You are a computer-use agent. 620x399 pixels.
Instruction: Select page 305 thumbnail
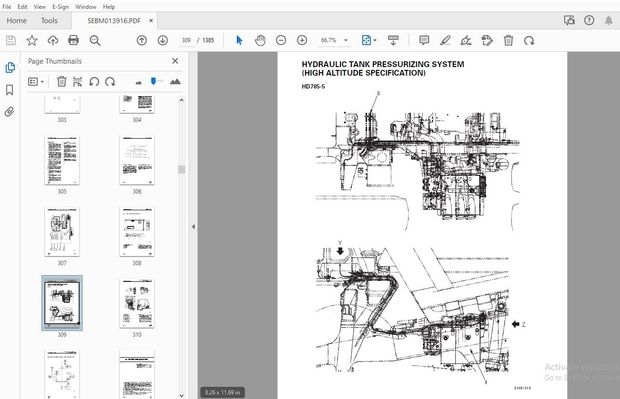click(62, 161)
